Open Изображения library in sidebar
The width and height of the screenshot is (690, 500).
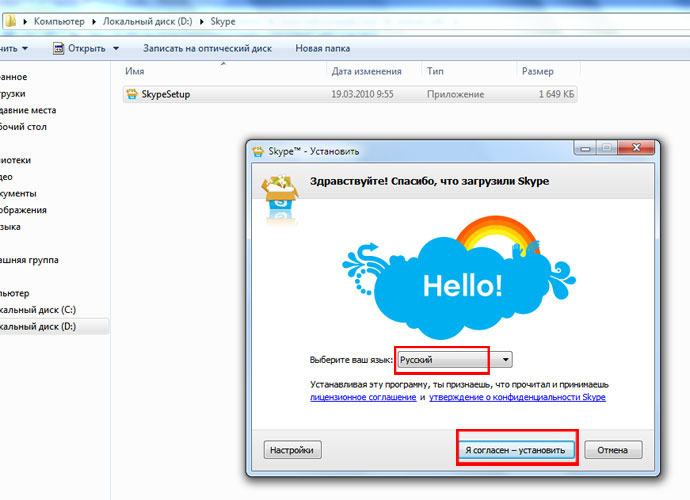[23, 210]
